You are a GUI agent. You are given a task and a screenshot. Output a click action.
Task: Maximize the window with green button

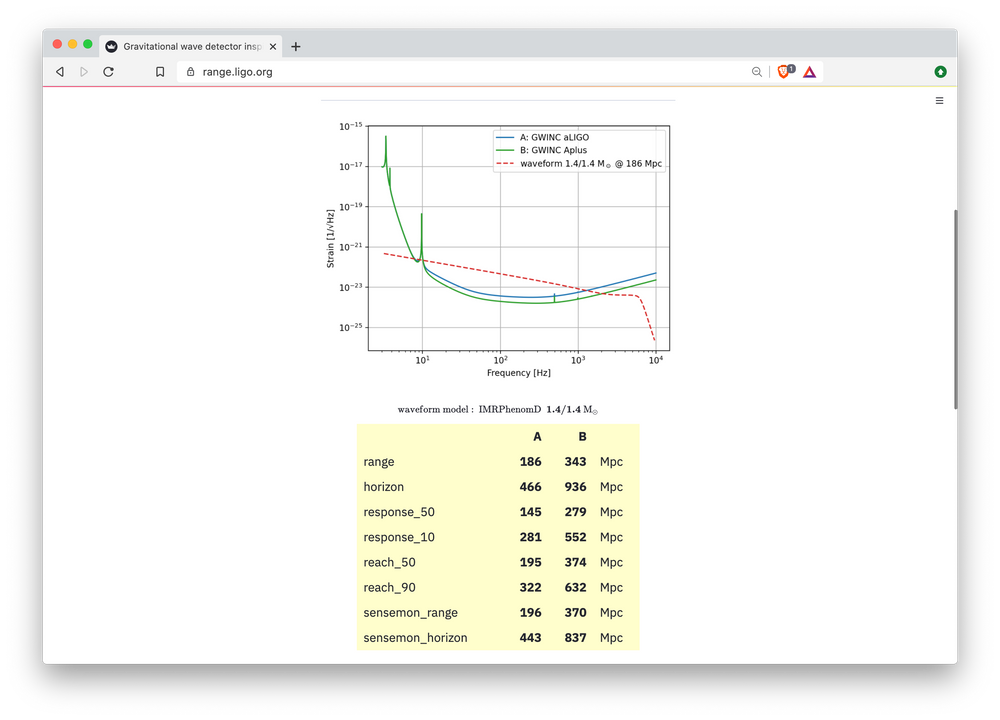[x=88, y=44]
